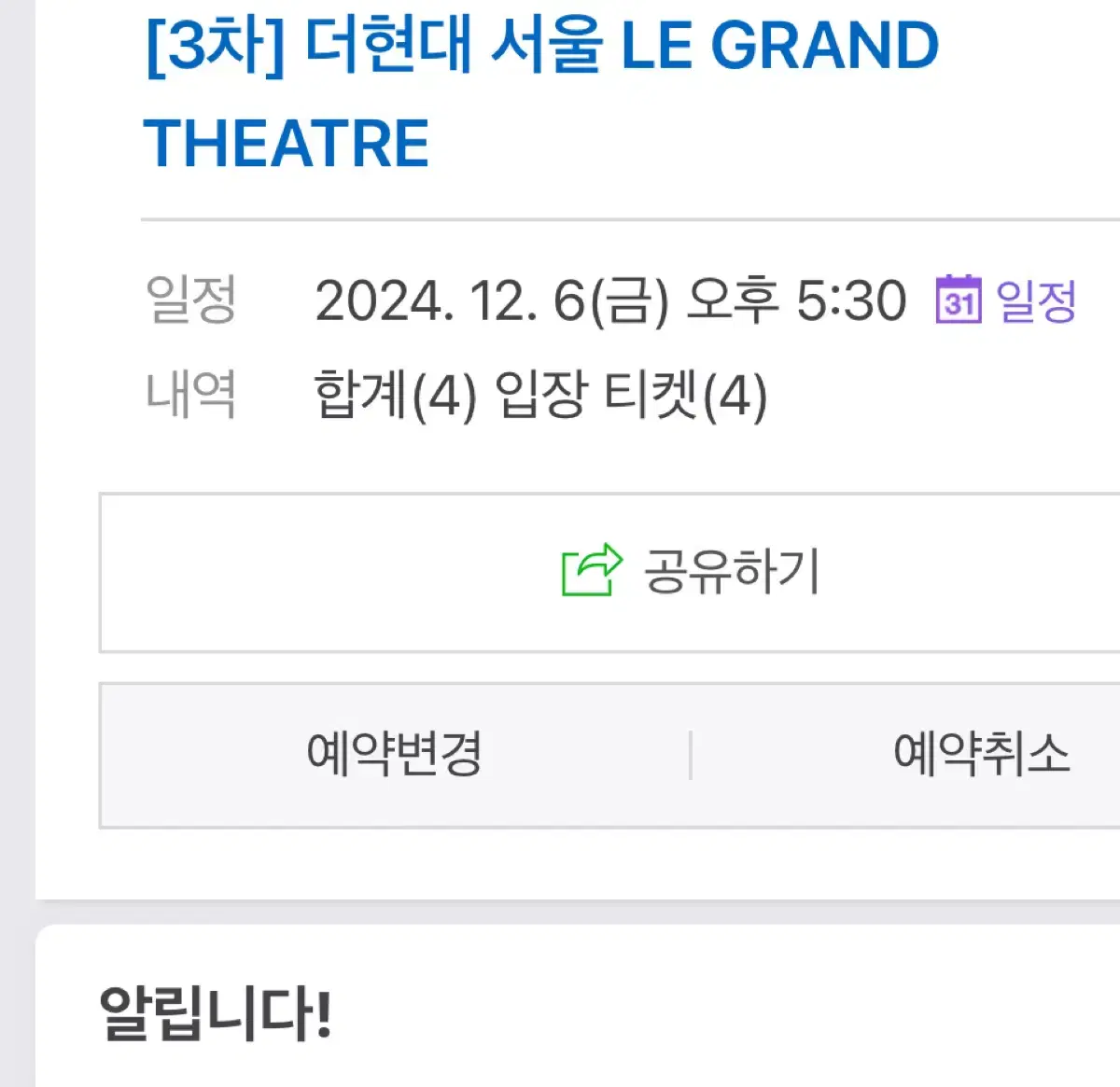Click the [3차] tag in the title
The height and width of the screenshot is (1087, 1120).
pyautogui.click(x=215, y=45)
